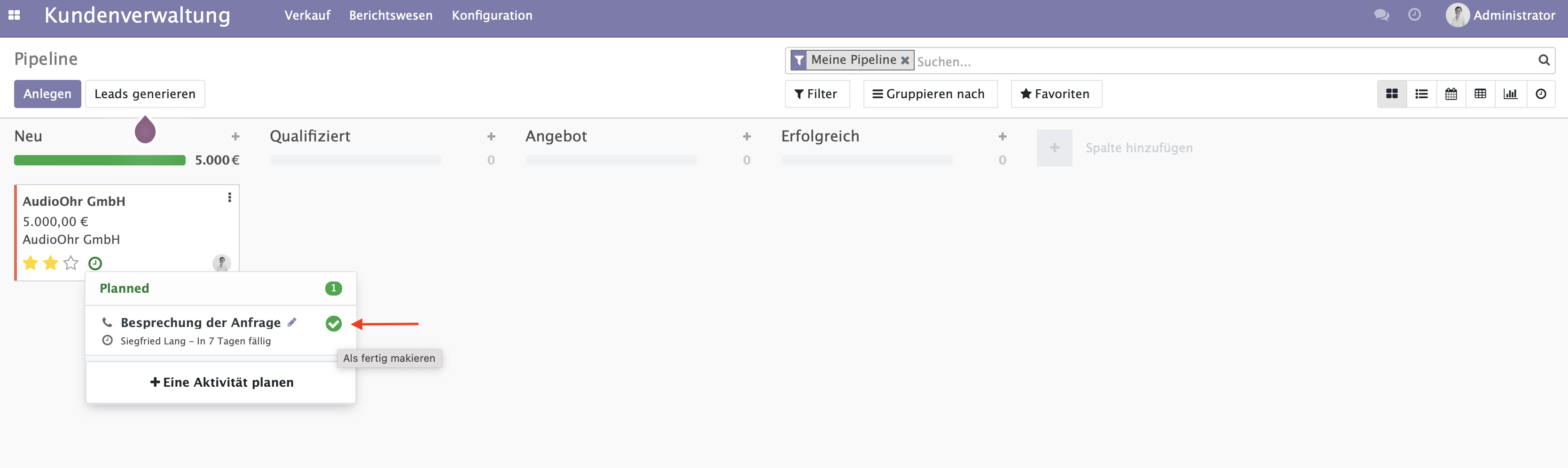Screen dimensions: 1568x468
Task: Click the phone icon beside Besprechung der Anfrage
Action: coord(107,322)
